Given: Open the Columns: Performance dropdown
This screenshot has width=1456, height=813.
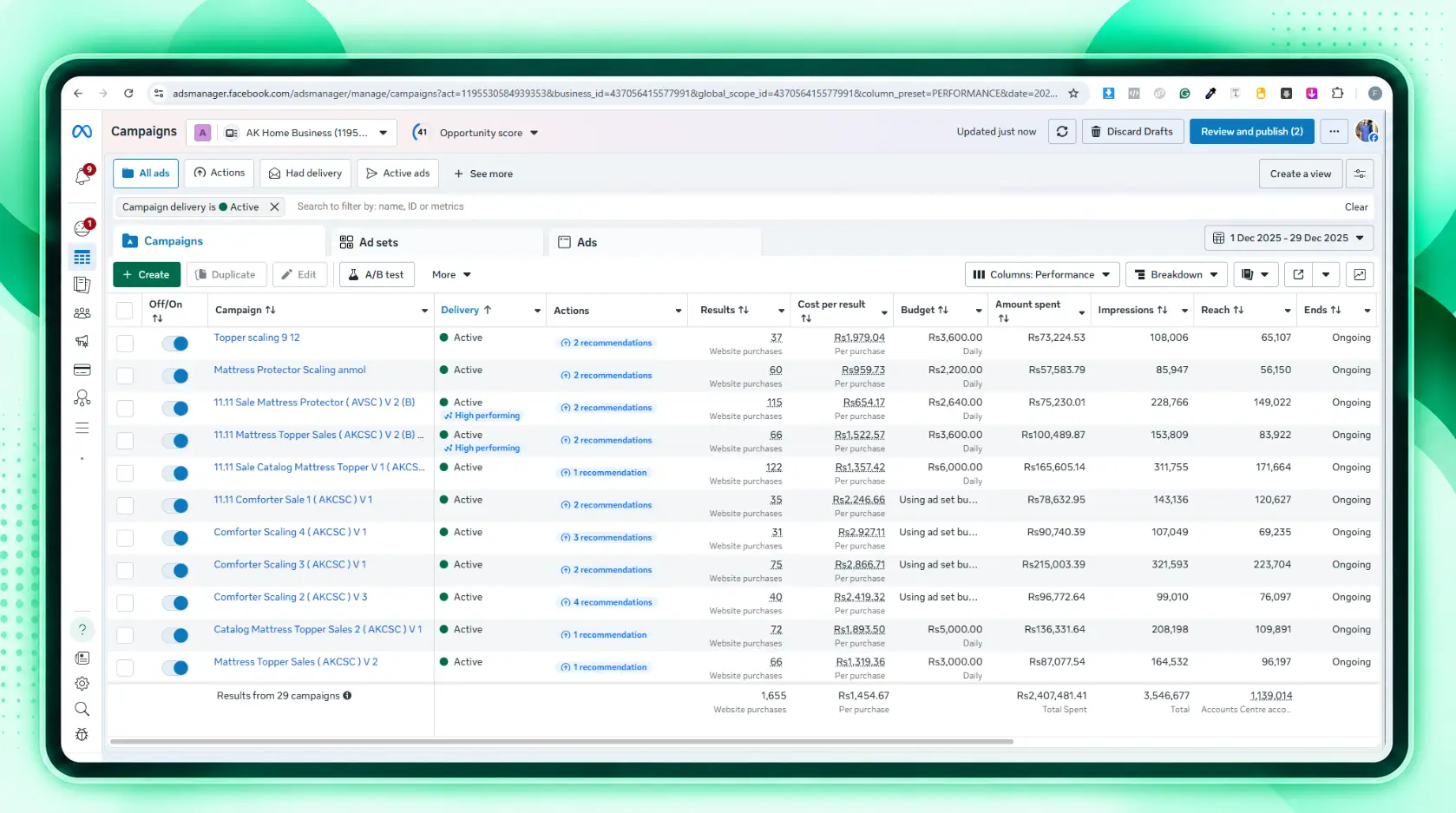Looking at the screenshot, I should coord(1042,274).
